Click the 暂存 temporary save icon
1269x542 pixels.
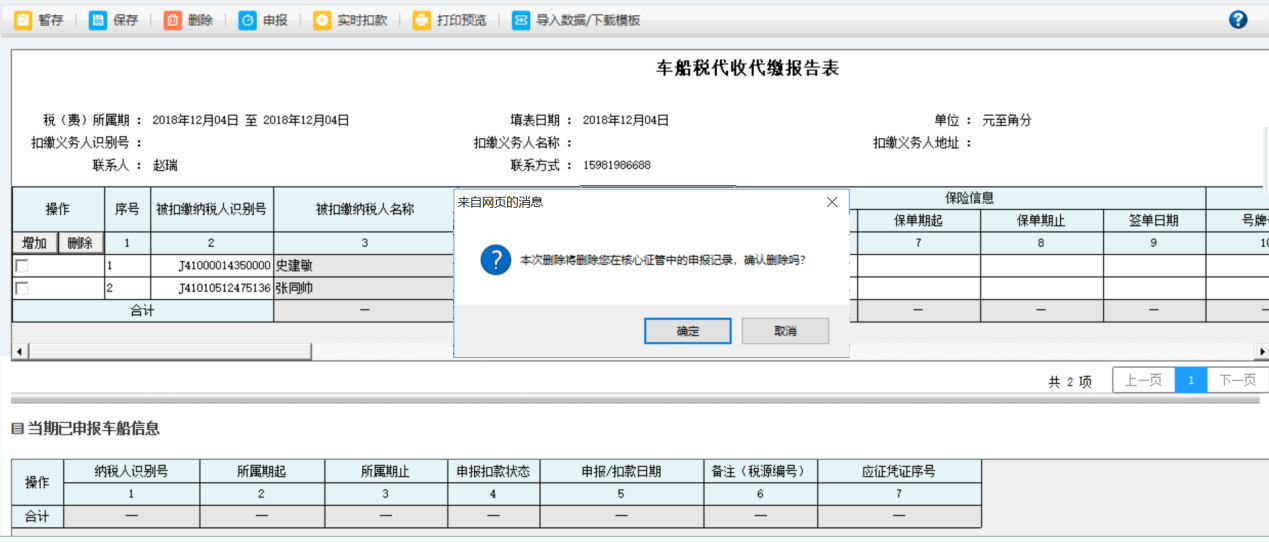click(x=23, y=20)
